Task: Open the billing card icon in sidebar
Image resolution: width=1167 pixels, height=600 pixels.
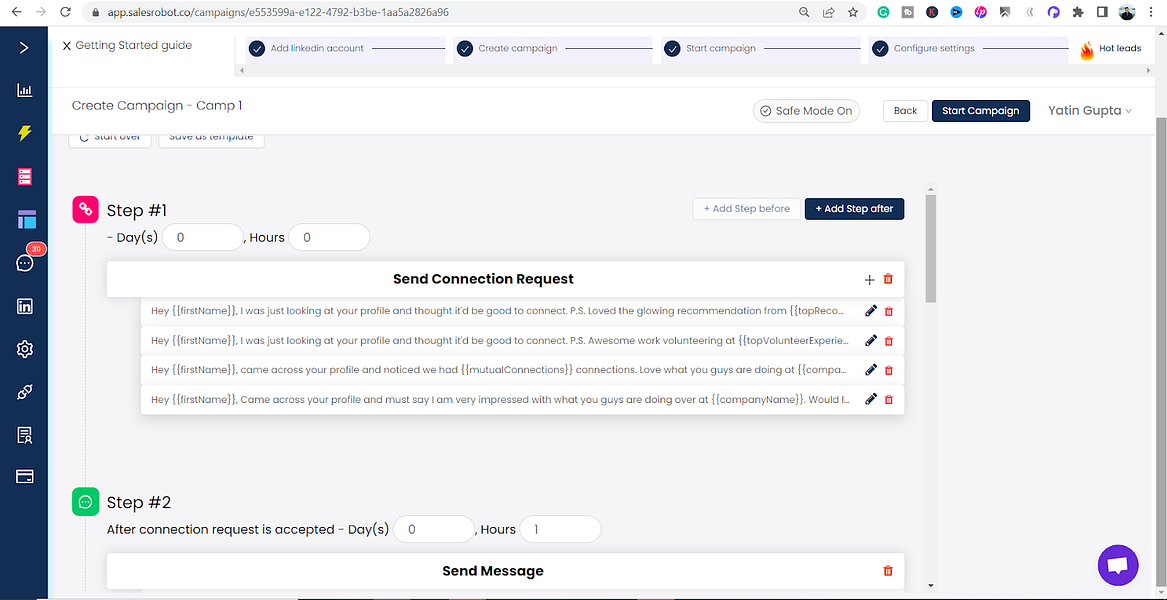Action: 25,476
